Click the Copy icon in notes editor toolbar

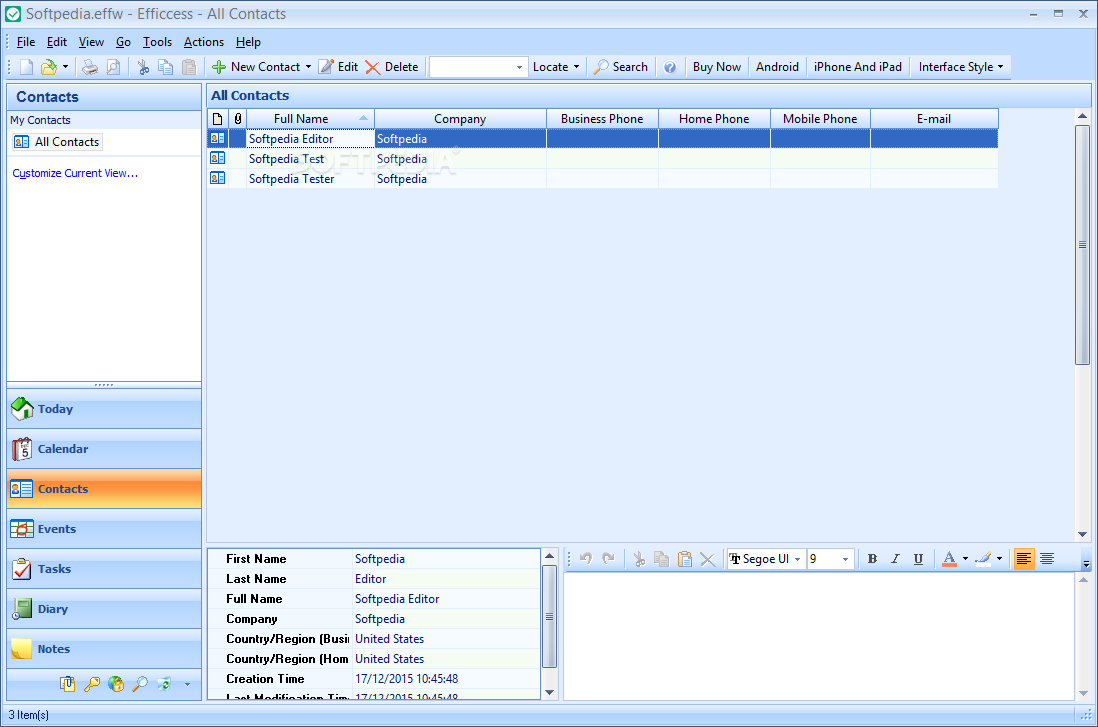click(x=662, y=559)
